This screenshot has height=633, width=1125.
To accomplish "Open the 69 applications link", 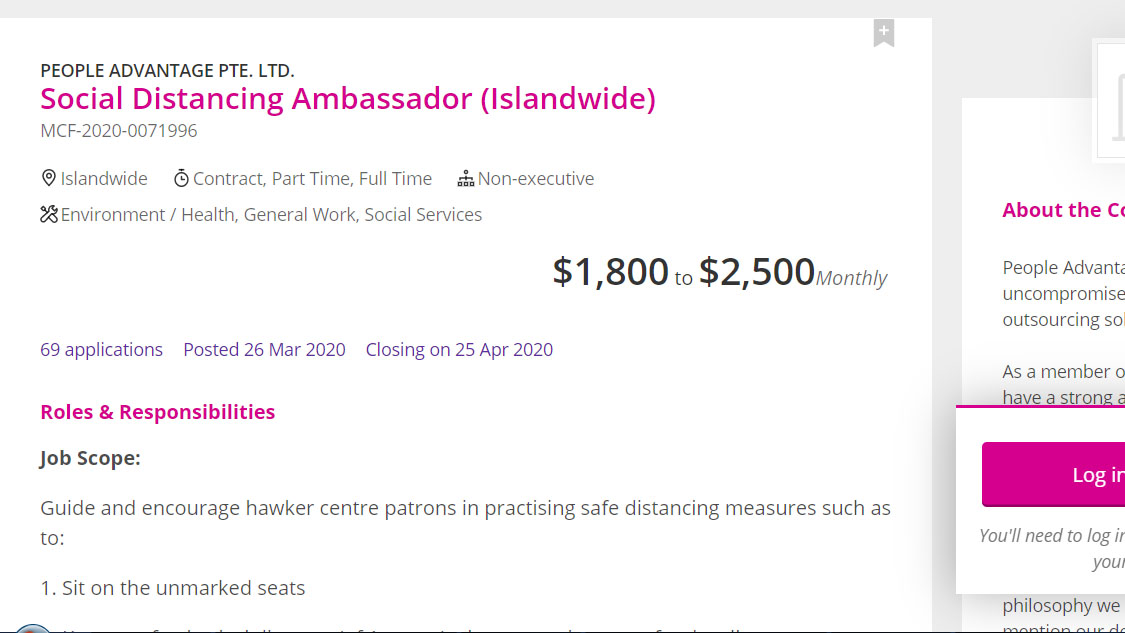I will click(100, 349).
